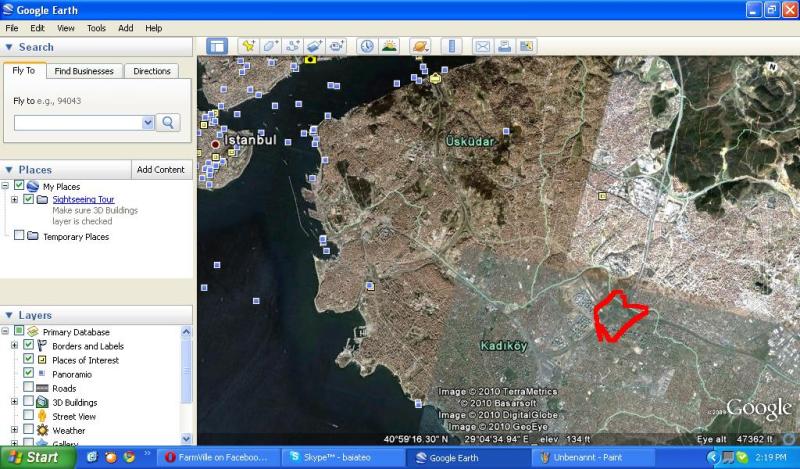800x469 pixels.
Task: Collapse the Layers panel triangle
Action: 9,315
